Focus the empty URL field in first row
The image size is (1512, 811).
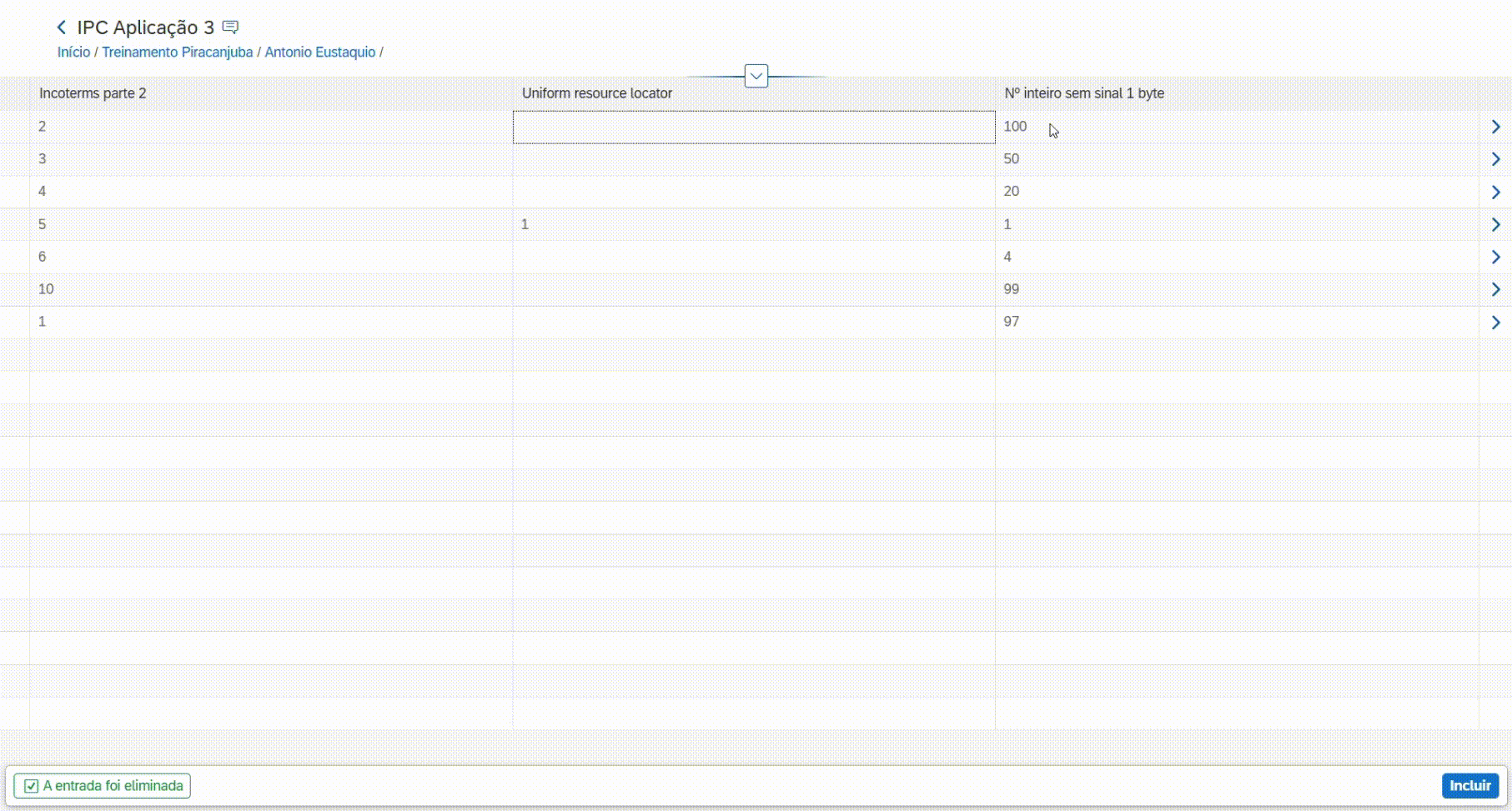click(x=753, y=128)
